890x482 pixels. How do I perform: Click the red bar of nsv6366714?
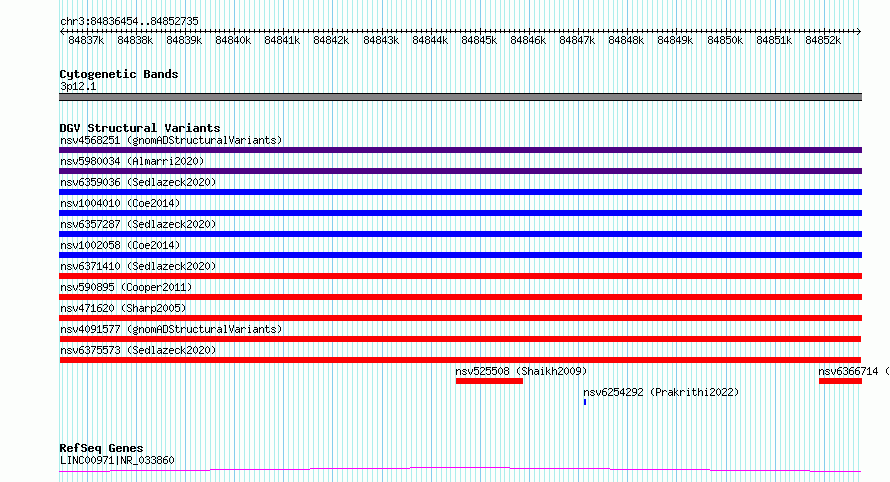click(841, 381)
